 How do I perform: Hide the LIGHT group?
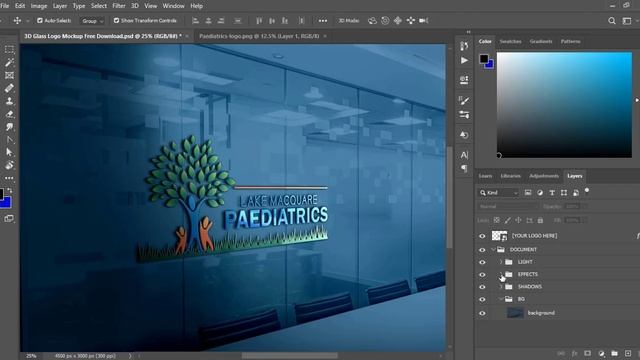coord(482,262)
